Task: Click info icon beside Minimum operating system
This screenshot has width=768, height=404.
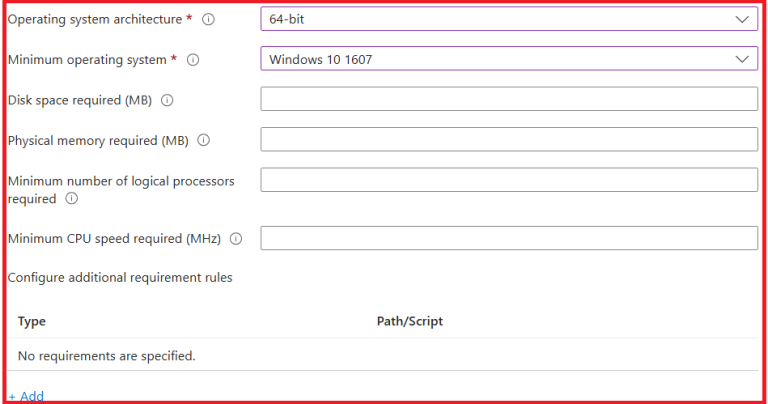Action: click(x=193, y=60)
